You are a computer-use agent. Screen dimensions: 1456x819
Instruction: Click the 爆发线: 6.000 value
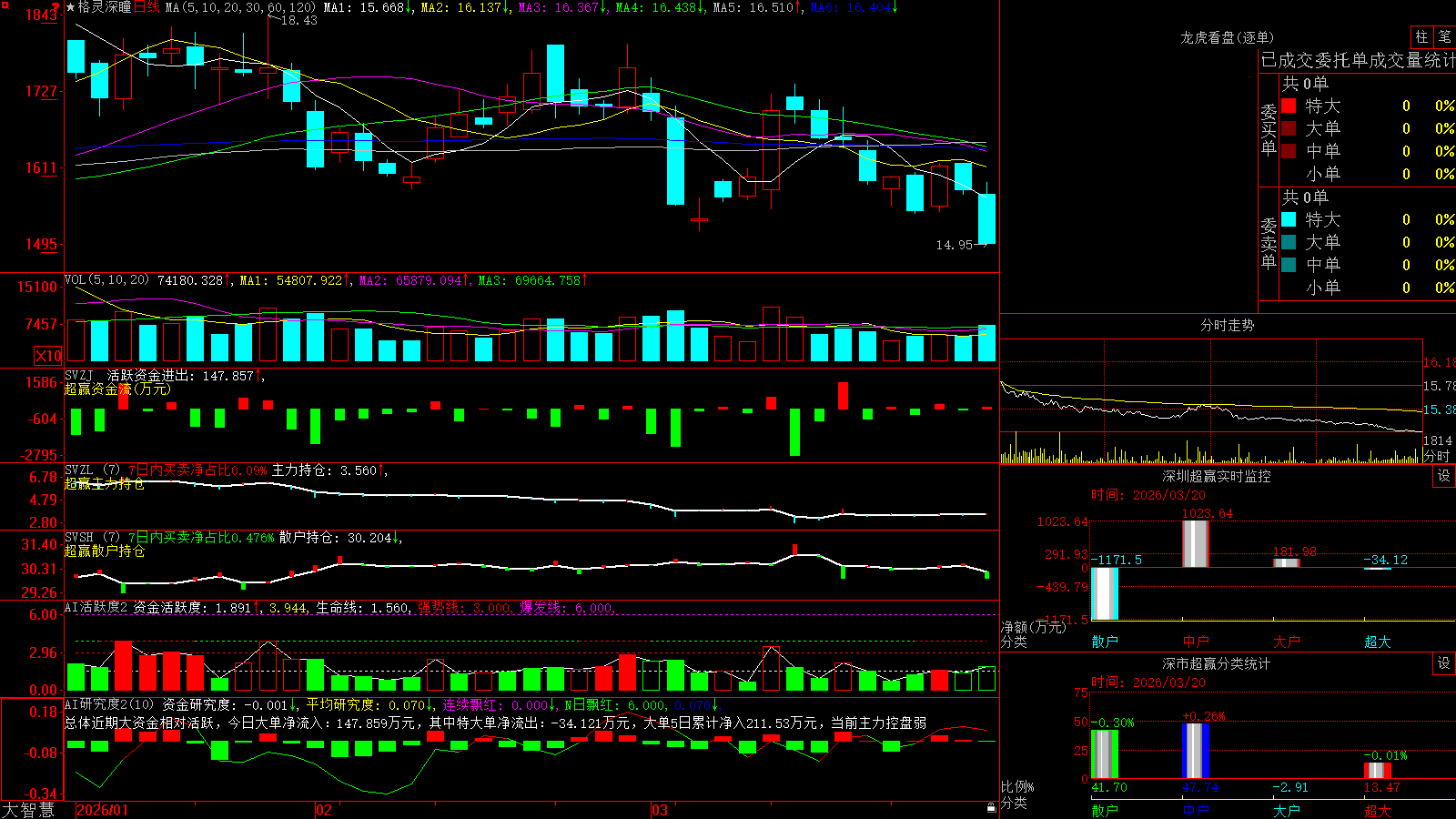click(x=566, y=607)
